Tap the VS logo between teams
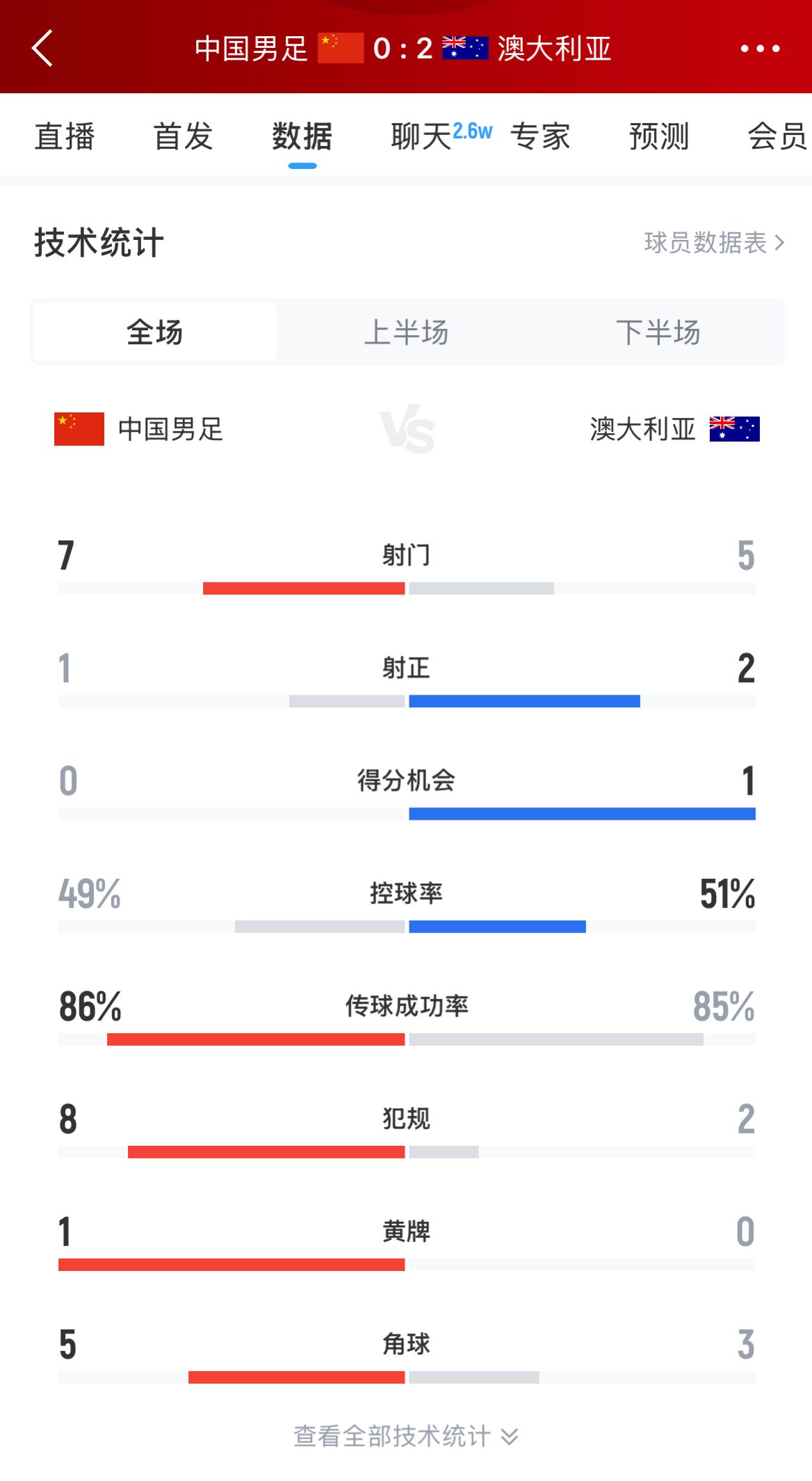 [407, 428]
